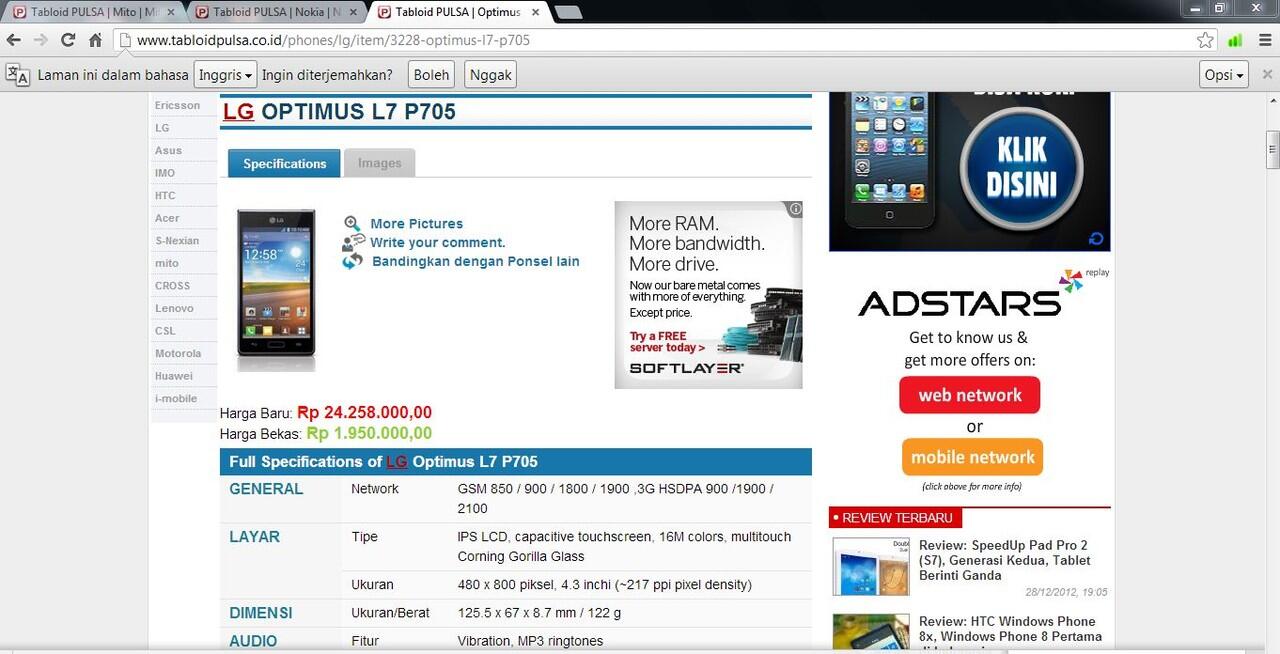Open Bandingkan dengan Ponsel lain link
The width and height of the screenshot is (1280, 654).
coord(476,261)
